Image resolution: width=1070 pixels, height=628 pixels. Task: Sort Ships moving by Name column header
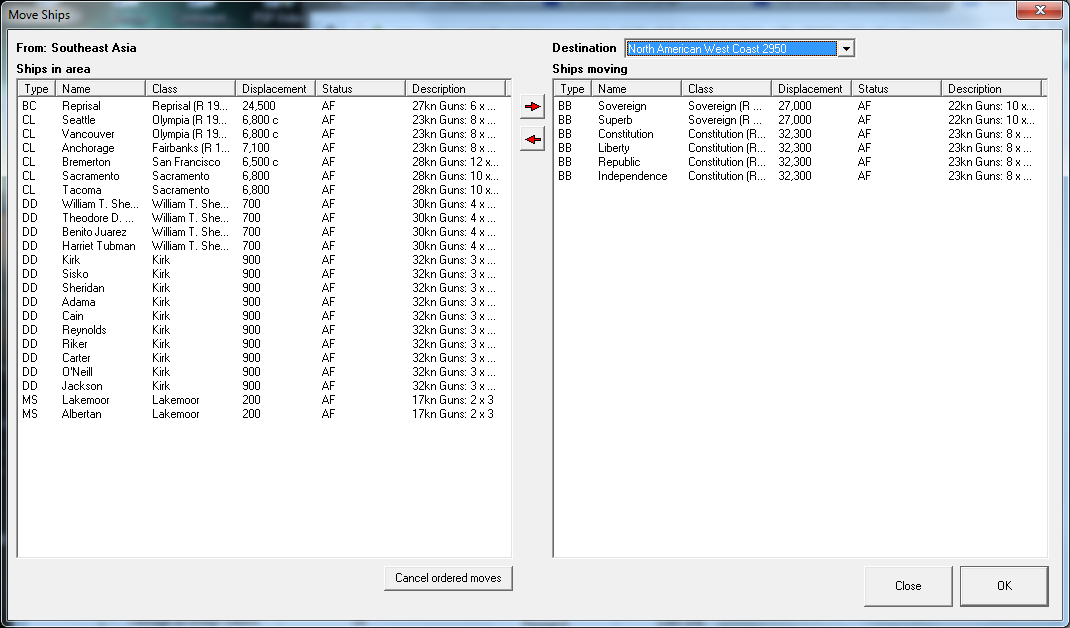coord(637,89)
